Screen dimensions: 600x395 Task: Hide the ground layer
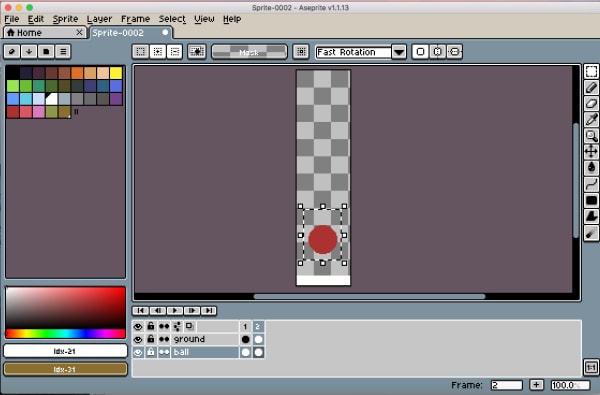pos(138,340)
